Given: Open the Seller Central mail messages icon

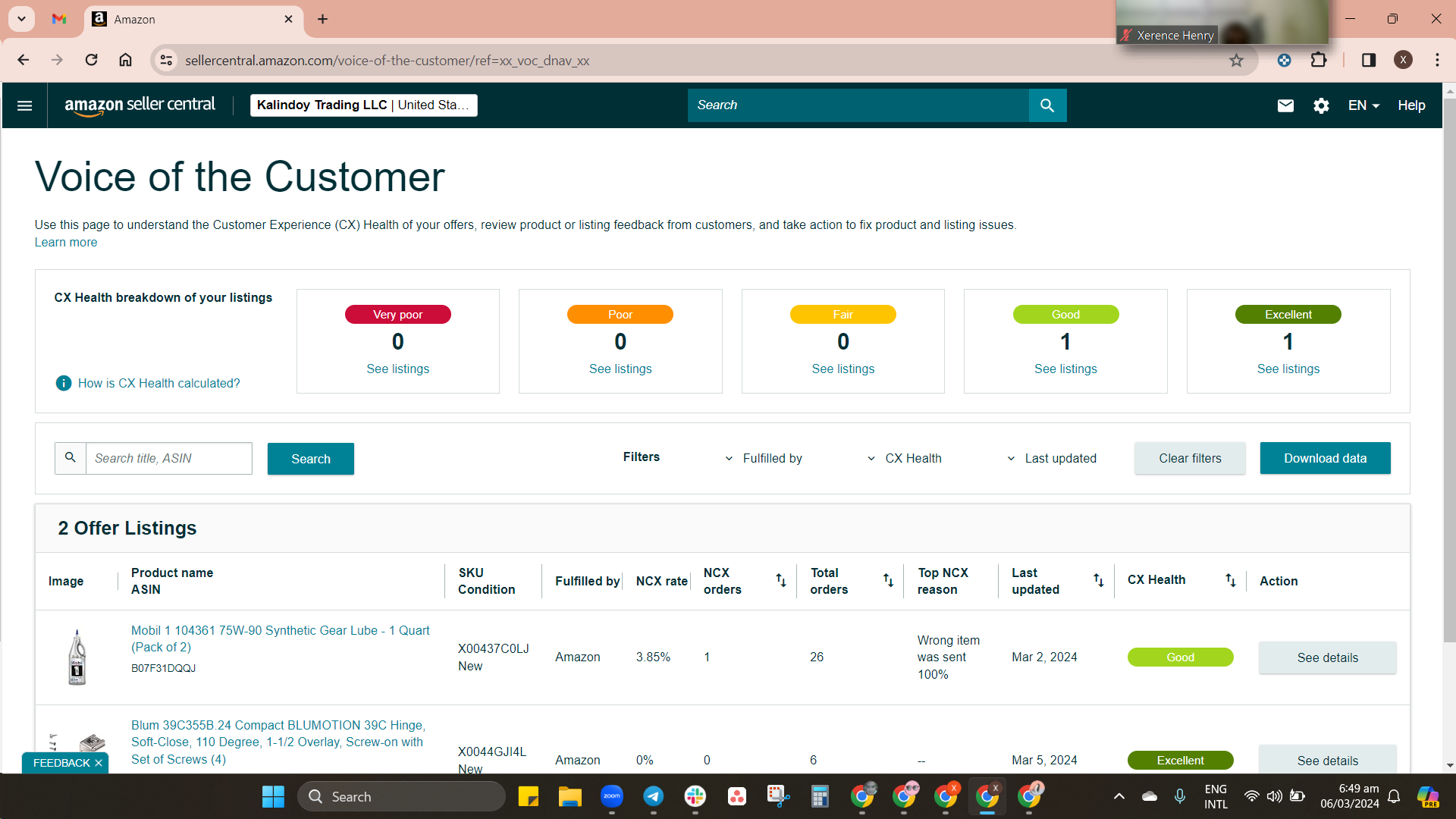Looking at the screenshot, I should [x=1285, y=105].
